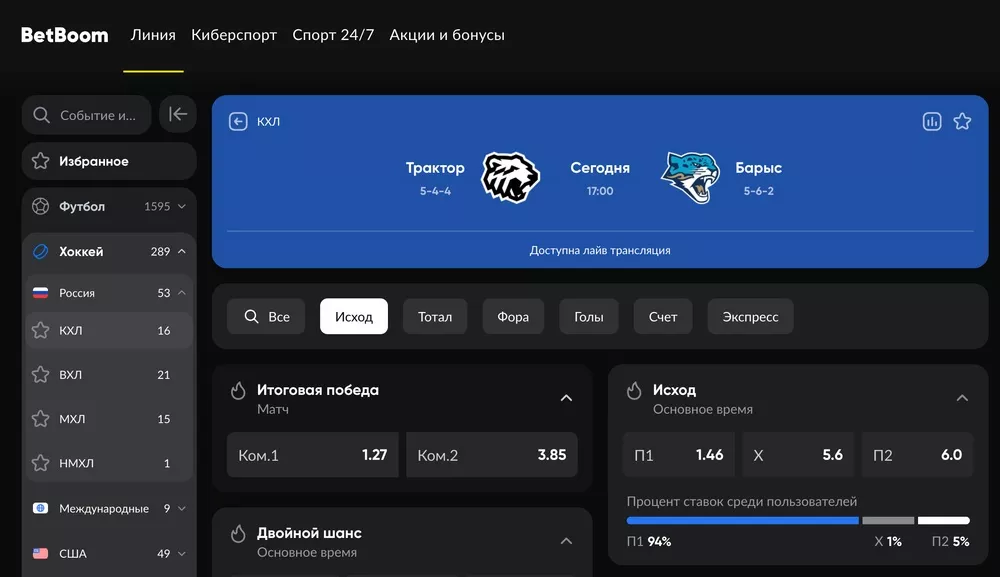Image resolution: width=1000 pixels, height=577 pixels.
Task: Click the Трактор team logo
Action: (510, 177)
